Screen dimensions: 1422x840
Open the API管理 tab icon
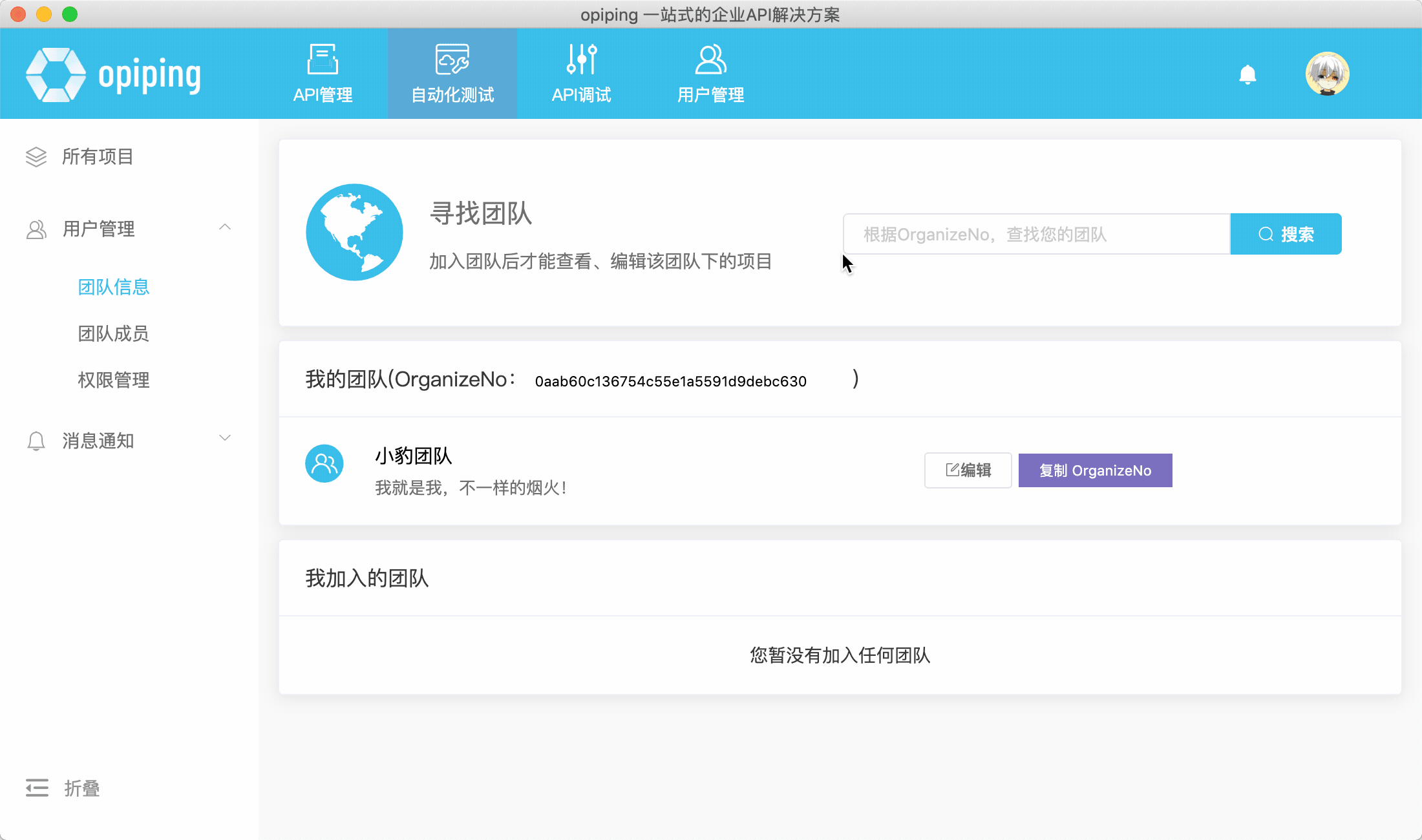(323, 60)
